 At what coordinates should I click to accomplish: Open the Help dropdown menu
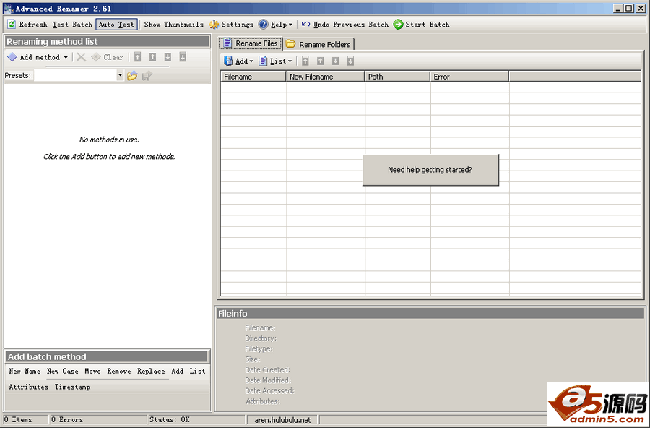pos(275,23)
